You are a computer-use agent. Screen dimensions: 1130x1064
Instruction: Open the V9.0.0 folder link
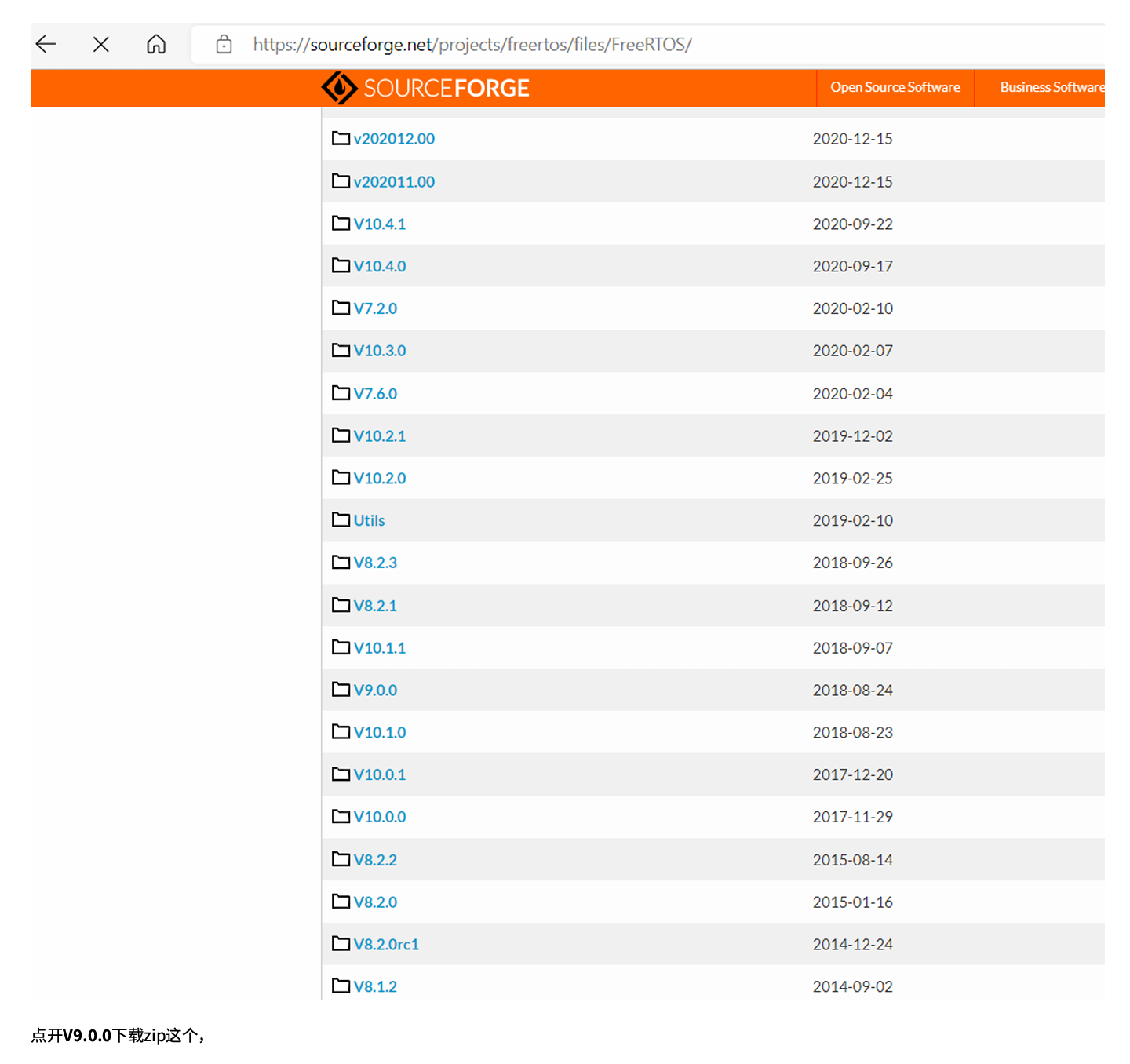click(x=375, y=691)
